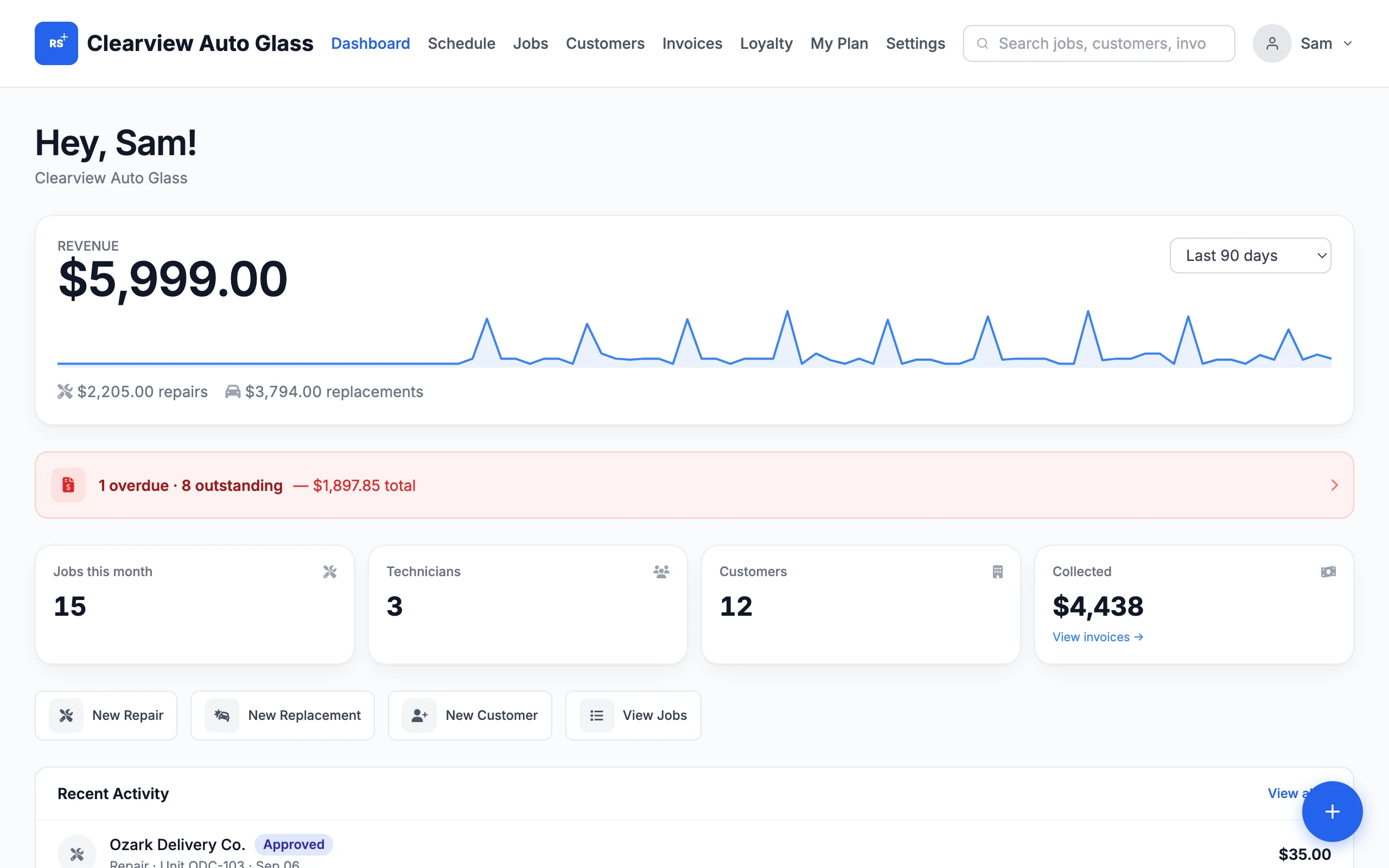Click the $4,438 collected amount

coord(1098,606)
